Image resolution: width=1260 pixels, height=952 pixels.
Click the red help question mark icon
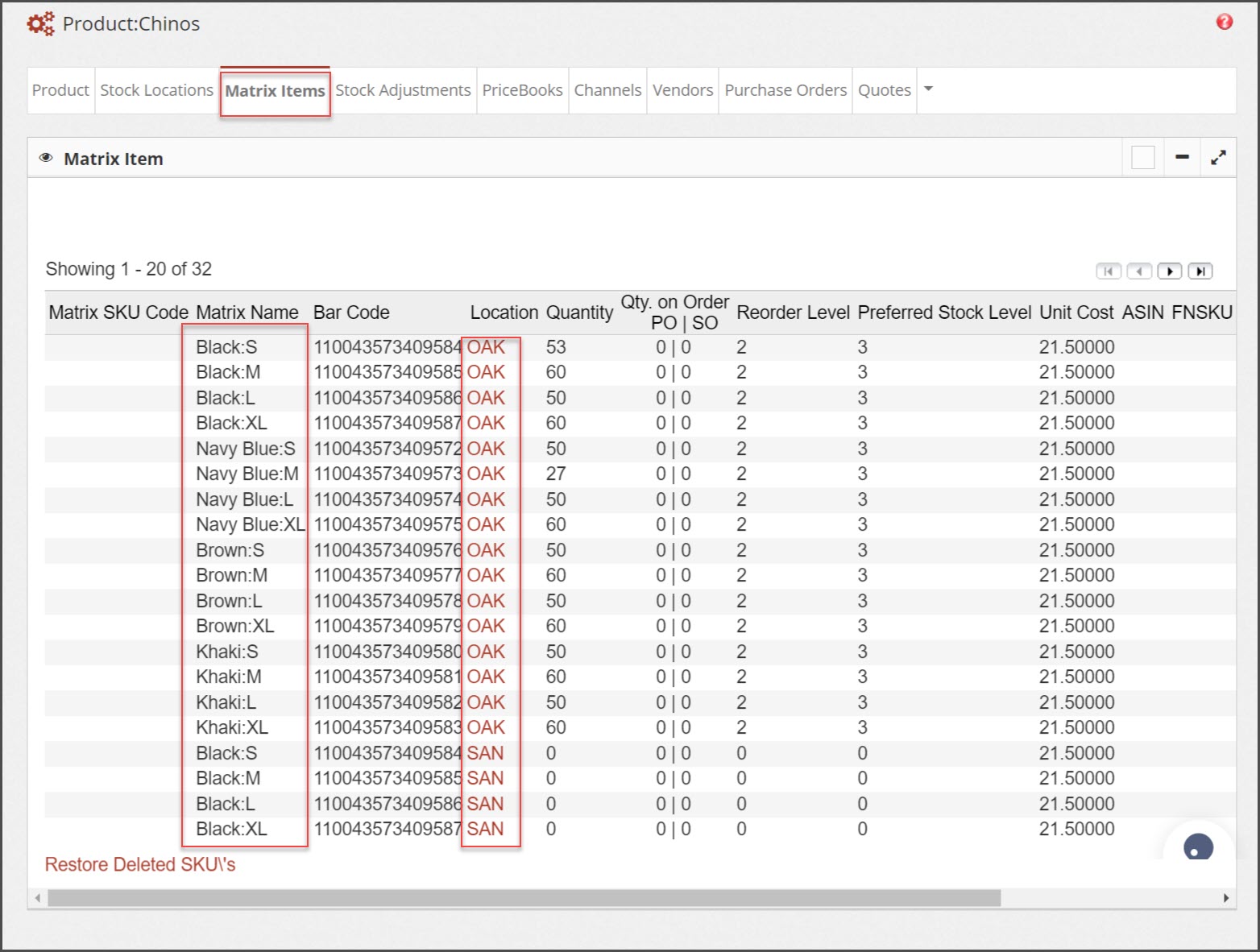[1224, 22]
